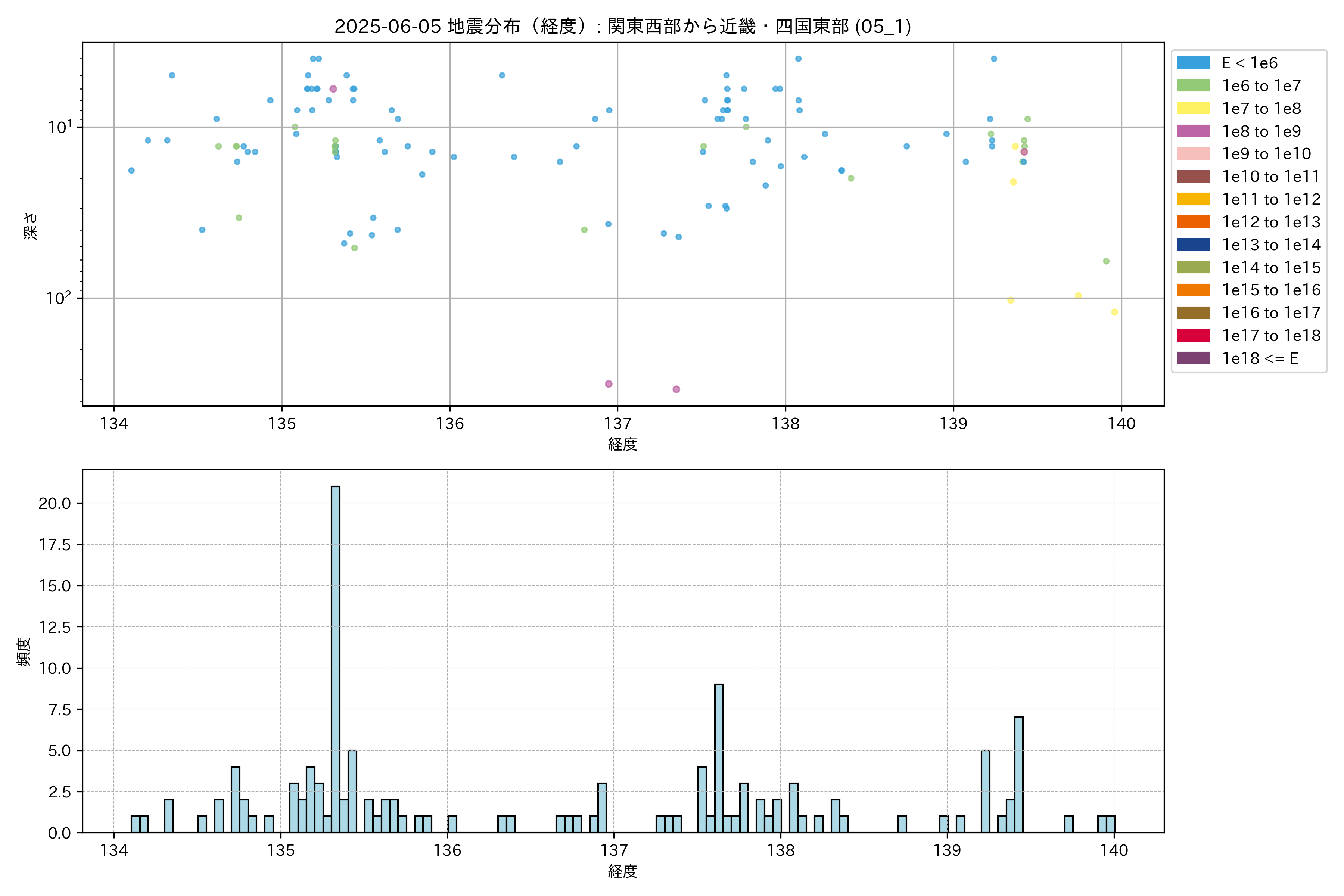The image size is (1344, 896).
Task: Click the 頻度 y-axis label on the histogram
Action: click(x=24, y=651)
